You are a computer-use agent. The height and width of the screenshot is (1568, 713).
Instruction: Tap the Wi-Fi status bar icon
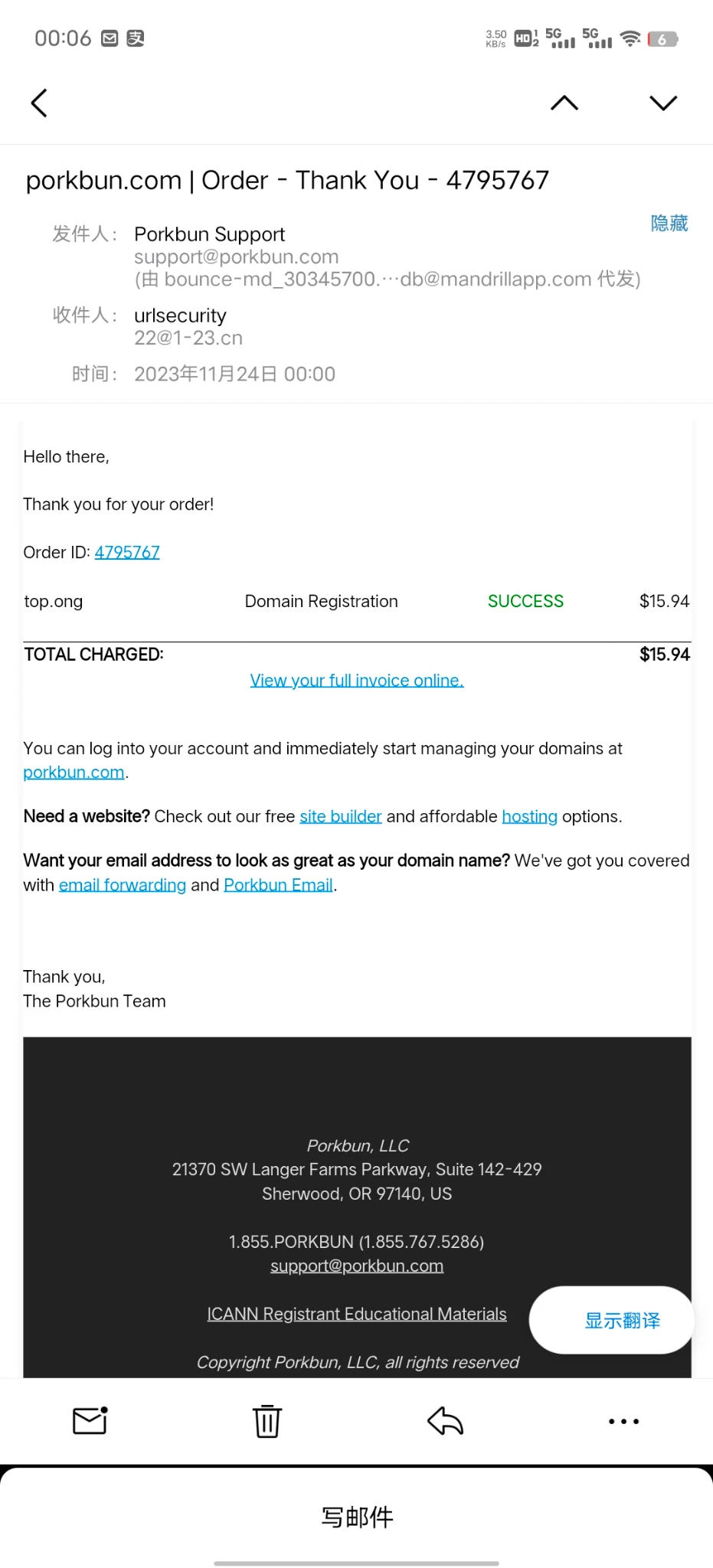pos(630,38)
